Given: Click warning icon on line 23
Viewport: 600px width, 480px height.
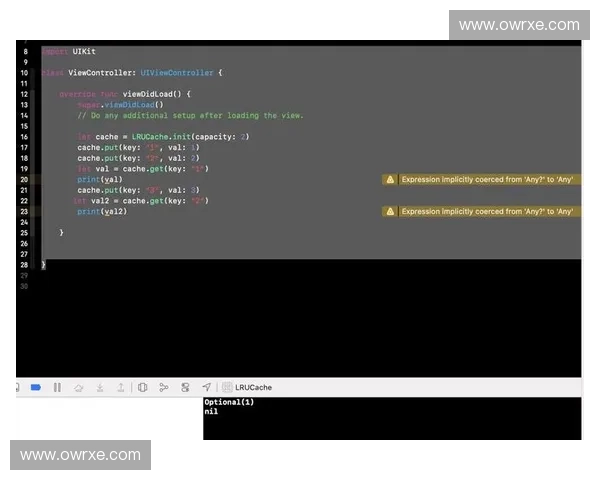Looking at the screenshot, I should [x=390, y=211].
